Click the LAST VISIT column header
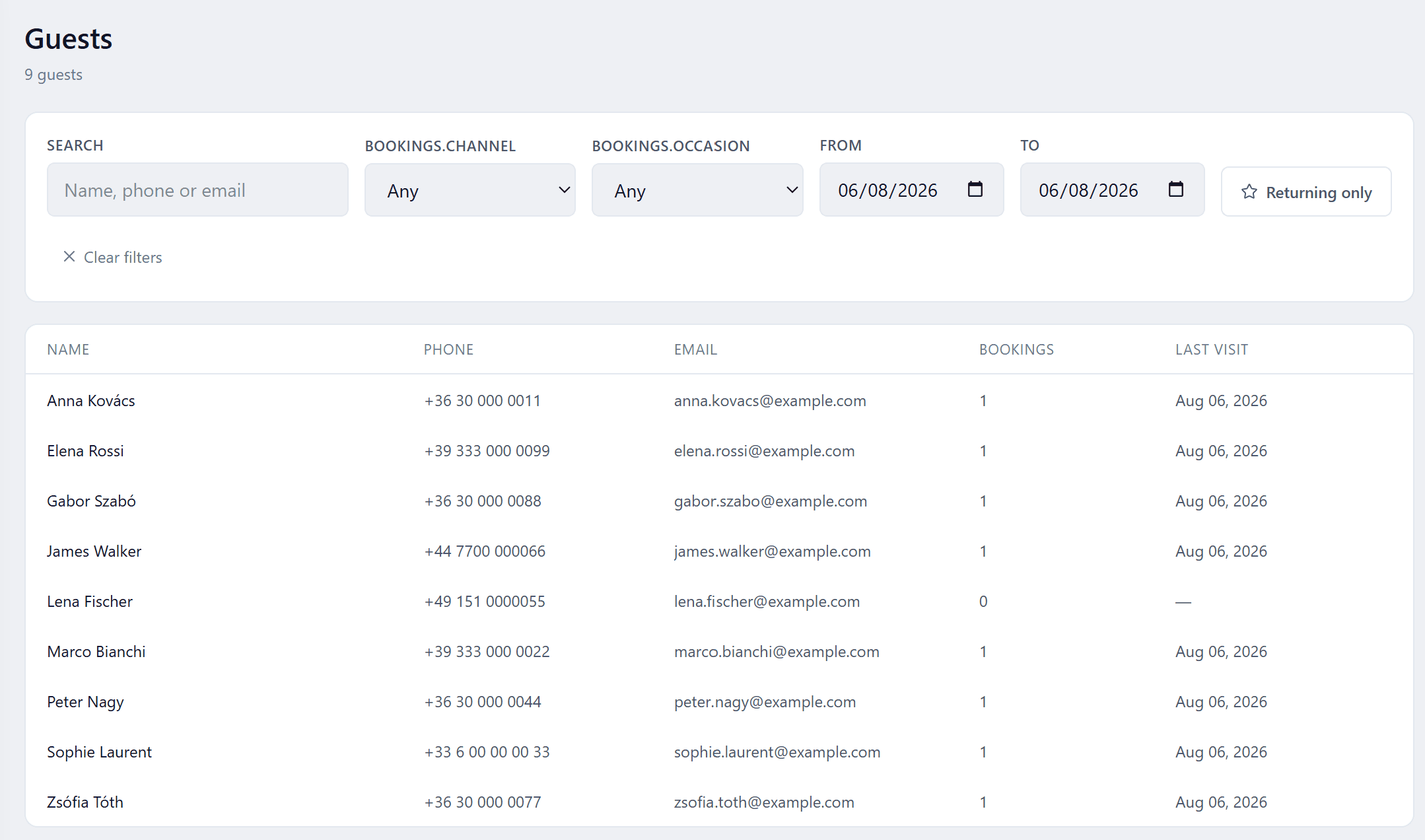Viewport: 1425px width, 840px height. pos(1212,349)
